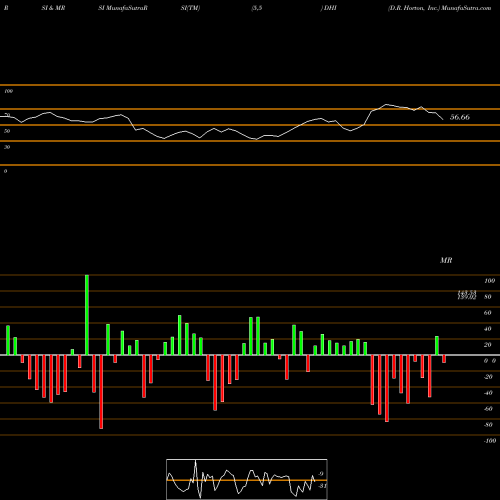The height and width of the screenshot is (500, 500).
Task: Select the "(D.R. Horton, Inc.) MunafaSutra.com" header text
Action: point(439,8)
